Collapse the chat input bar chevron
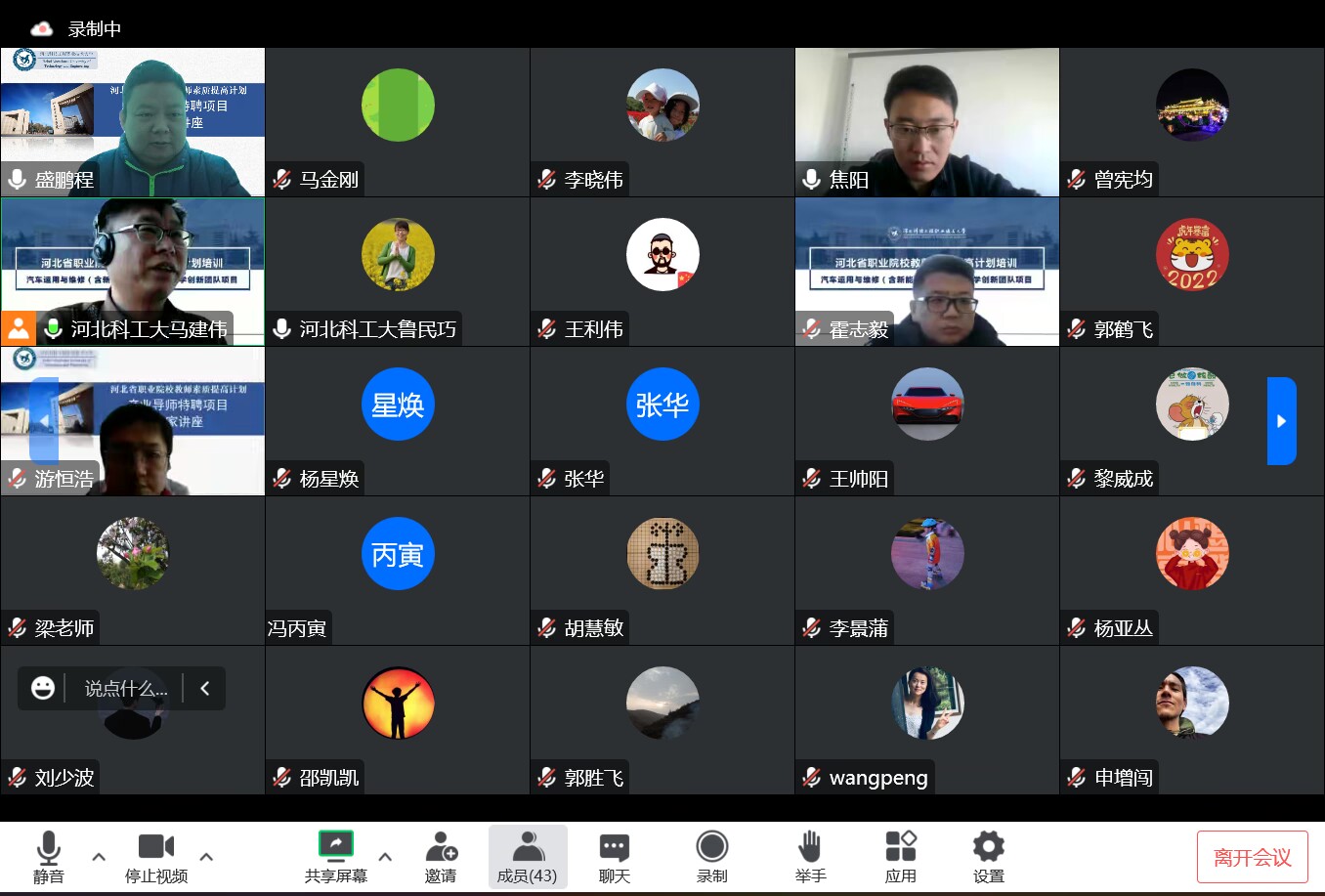Image resolution: width=1325 pixels, height=896 pixels. coord(205,688)
